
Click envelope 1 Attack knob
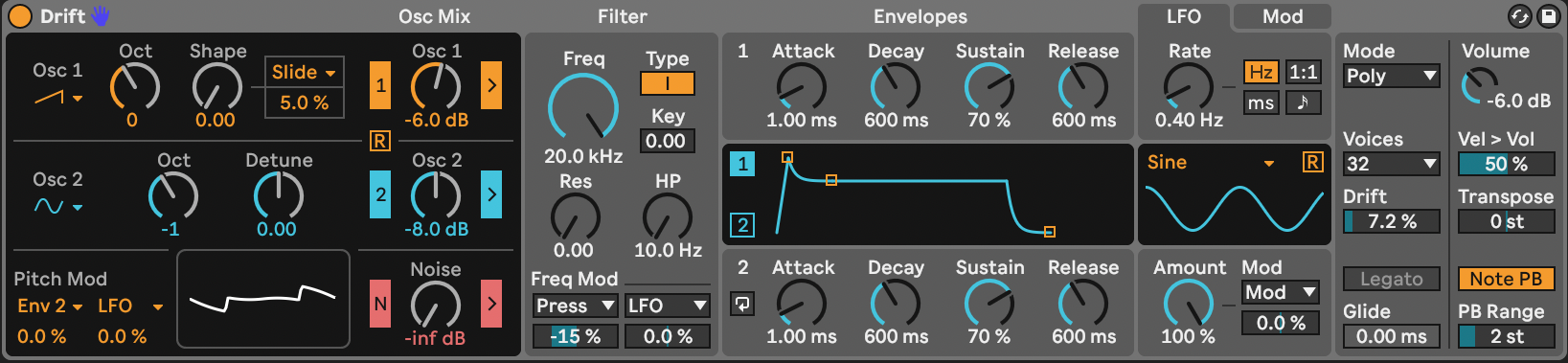tap(802, 87)
